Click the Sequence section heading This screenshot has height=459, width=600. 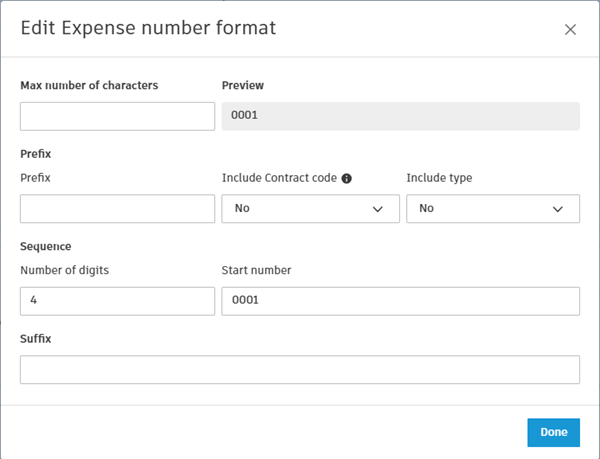45,246
